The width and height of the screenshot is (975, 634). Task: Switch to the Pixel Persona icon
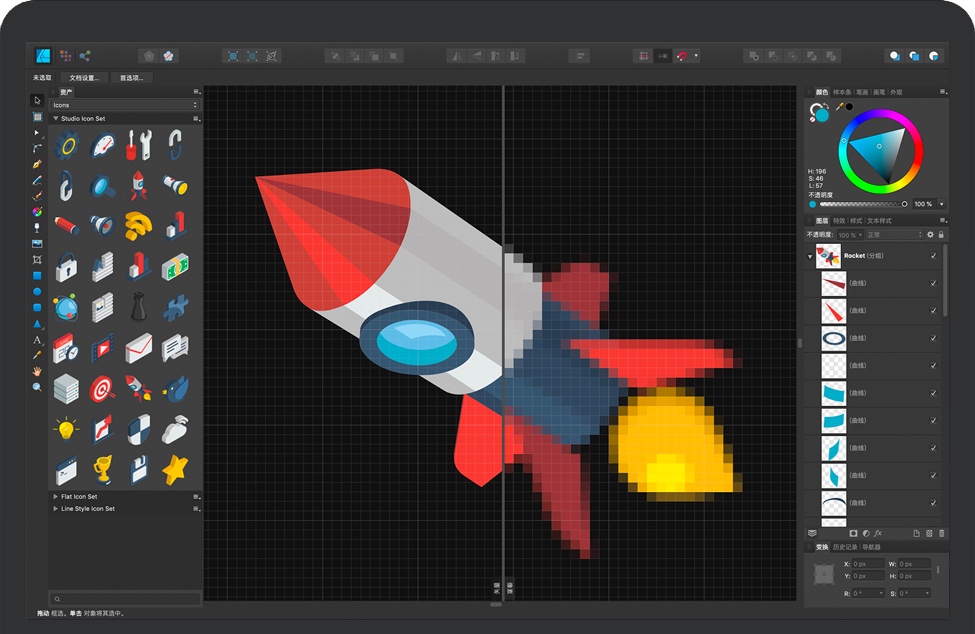click(65, 56)
